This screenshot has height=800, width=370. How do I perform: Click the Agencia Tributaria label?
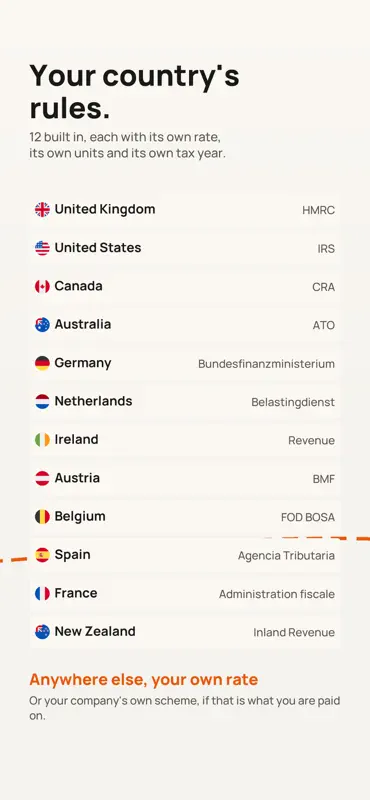(286, 556)
